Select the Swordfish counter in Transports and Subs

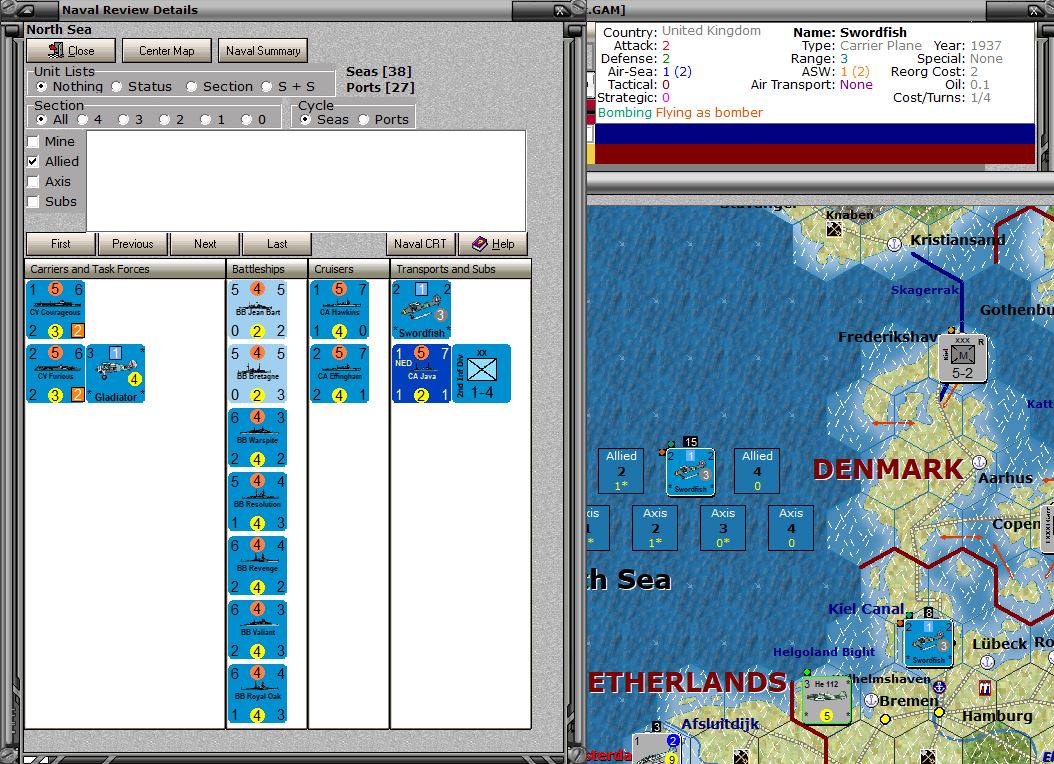[x=421, y=310]
